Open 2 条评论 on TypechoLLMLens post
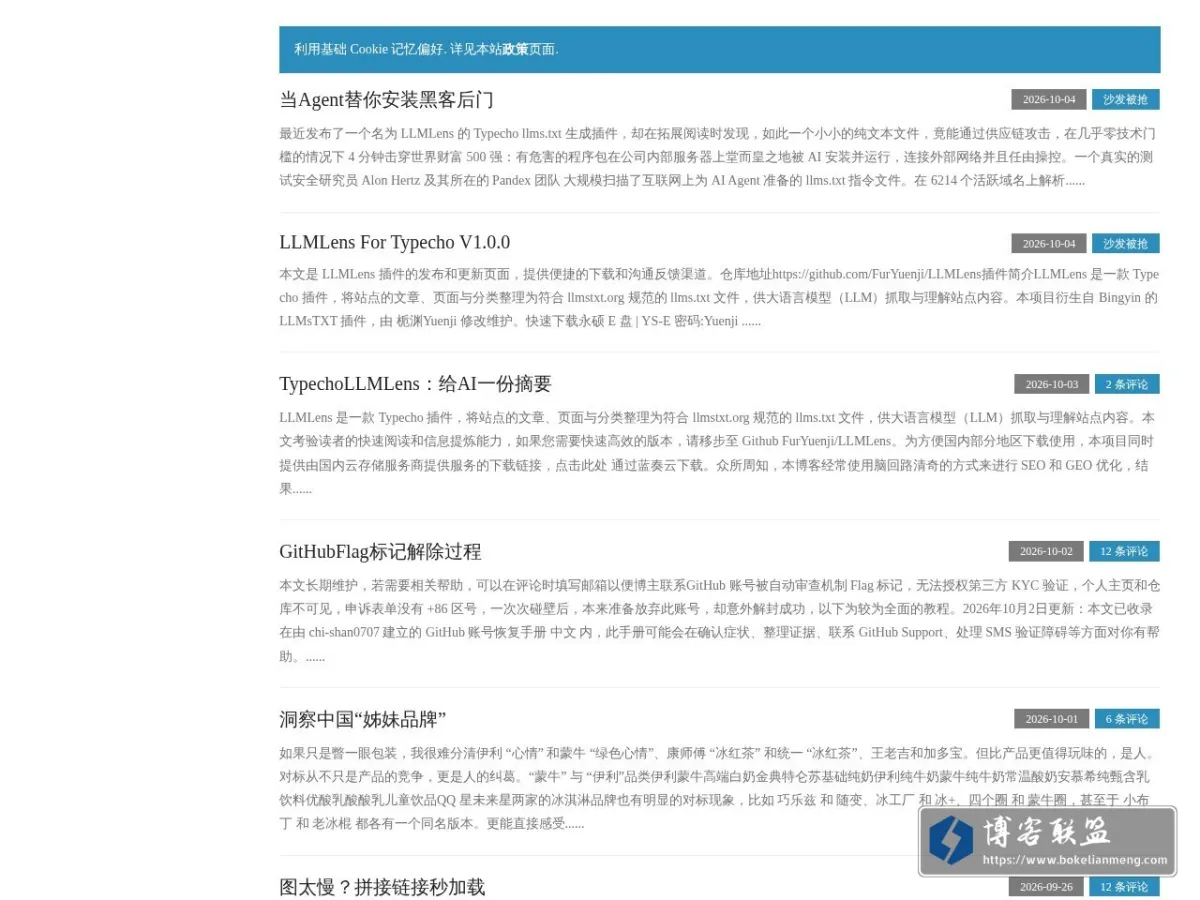The height and width of the screenshot is (900, 1200). point(1127,384)
